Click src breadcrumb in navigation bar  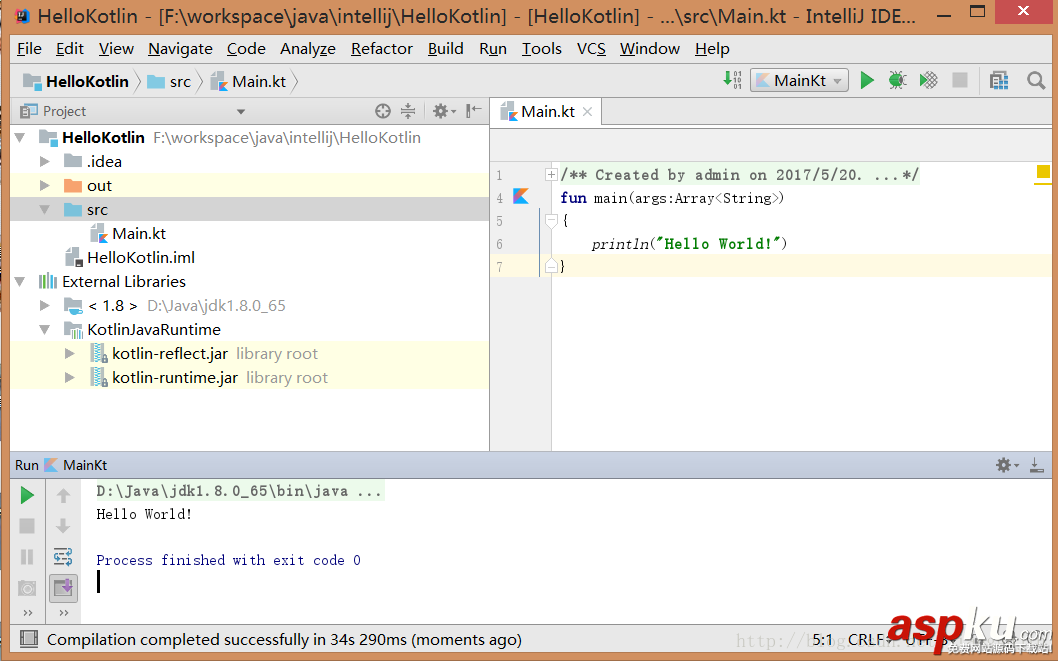(169, 82)
